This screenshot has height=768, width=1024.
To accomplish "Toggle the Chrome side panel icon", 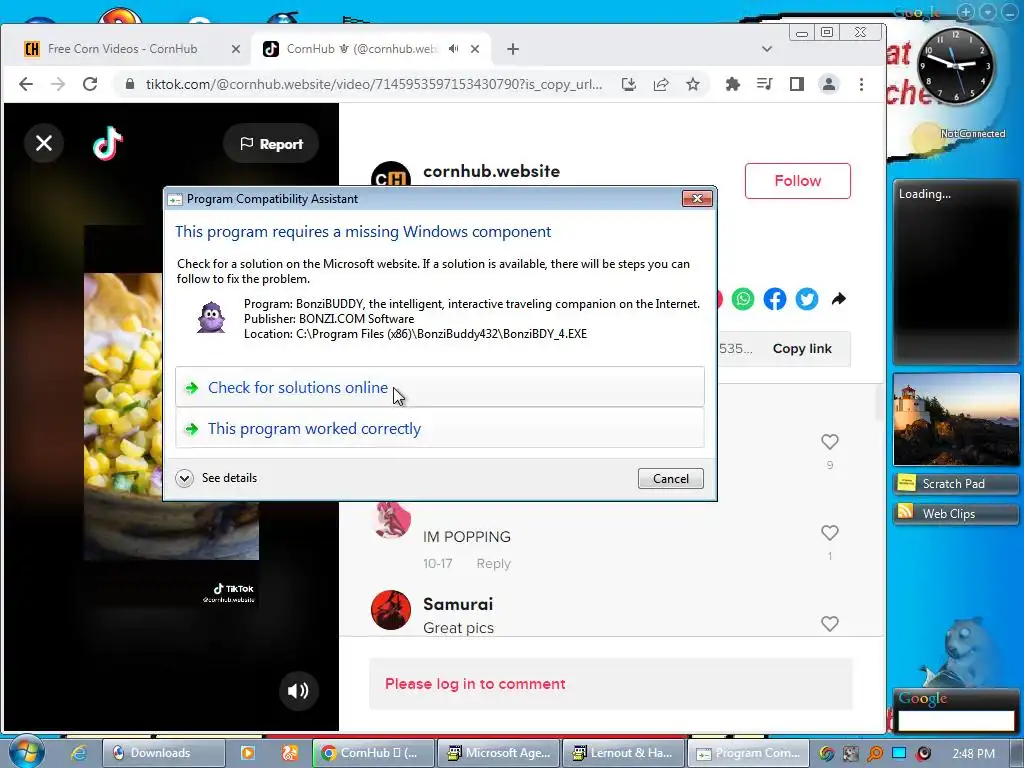I will (797, 84).
